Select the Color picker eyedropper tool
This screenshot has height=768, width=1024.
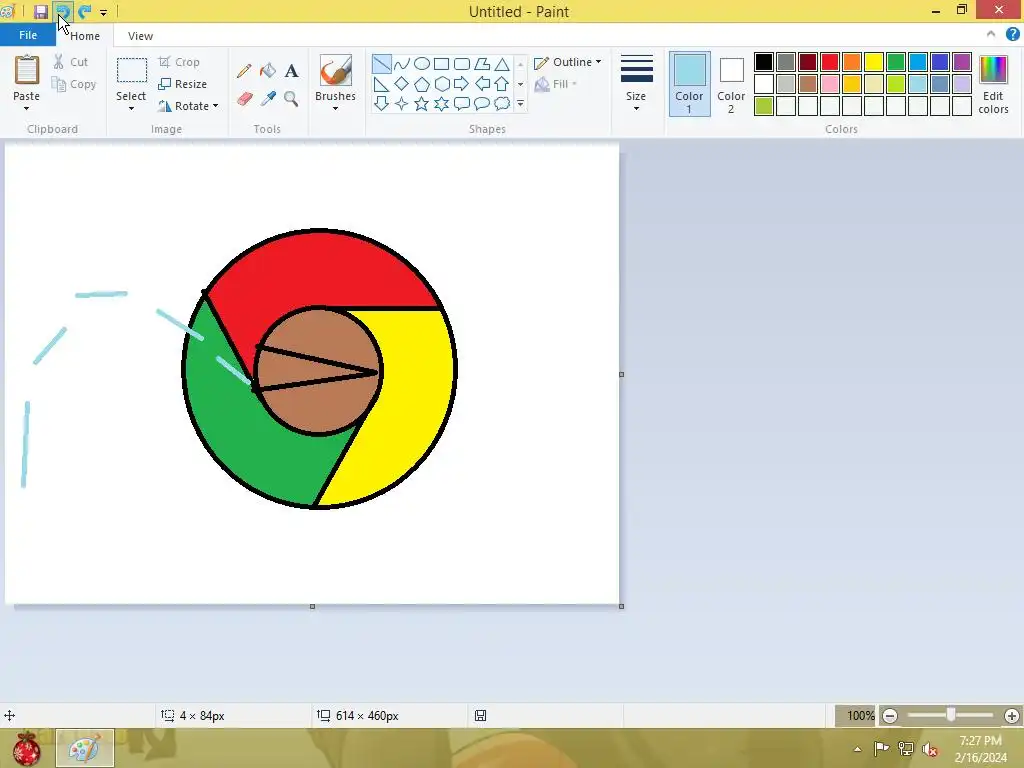[x=268, y=99]
